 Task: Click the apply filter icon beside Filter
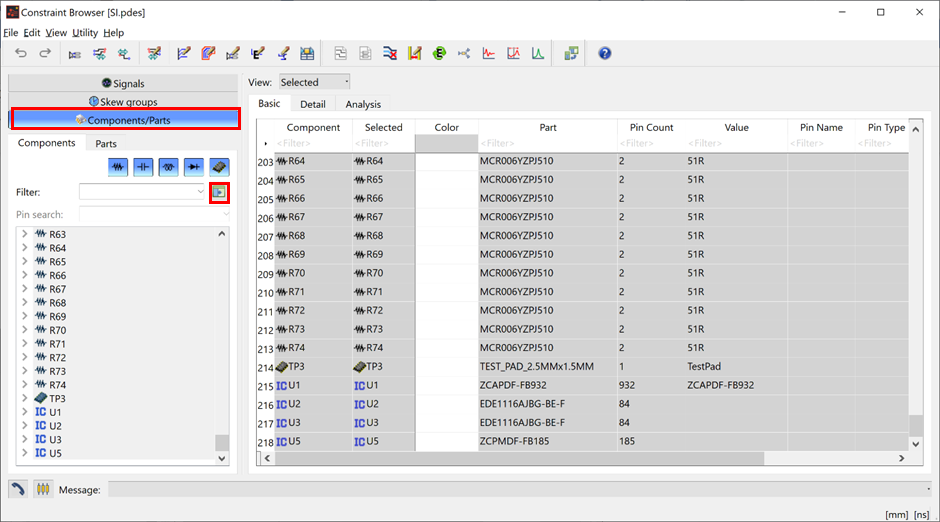[x=219, y=192]
